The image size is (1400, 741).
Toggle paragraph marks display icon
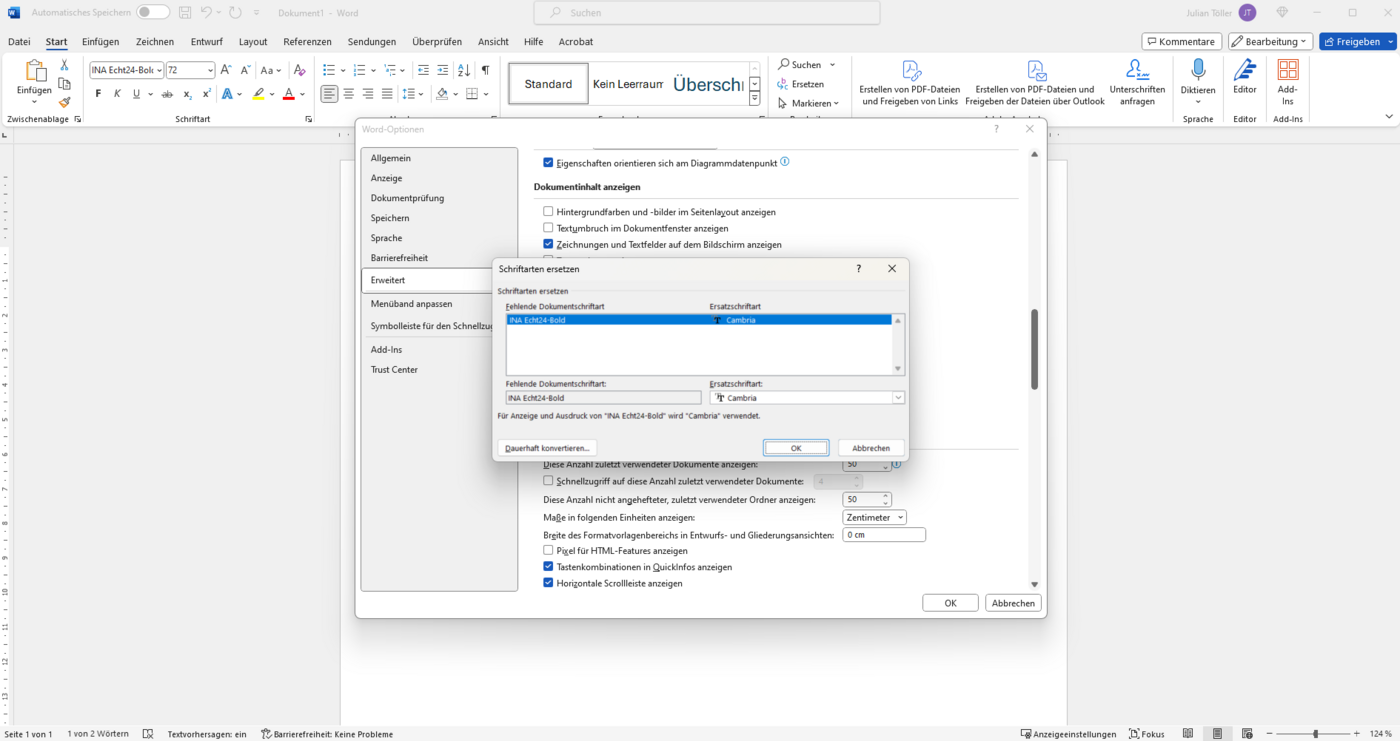tap(485, 70)
